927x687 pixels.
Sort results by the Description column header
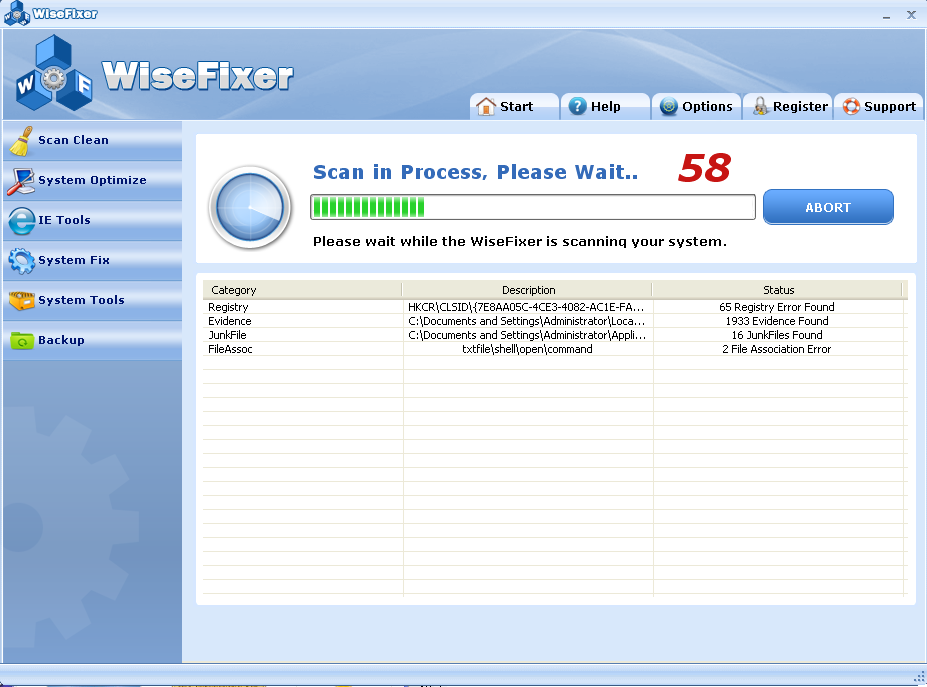pos(528,290)
